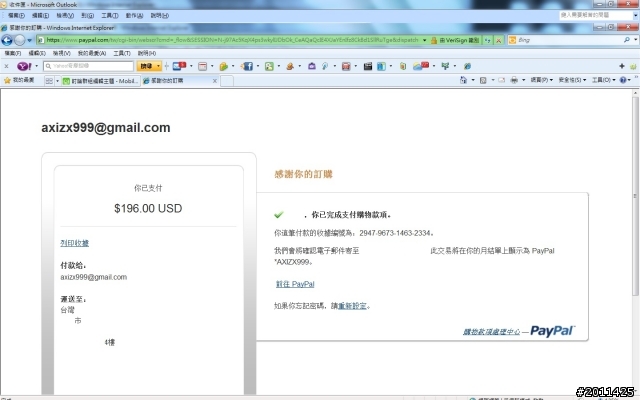Click the red shop icon in Yahoo toolbar

[x=346, y=66]
